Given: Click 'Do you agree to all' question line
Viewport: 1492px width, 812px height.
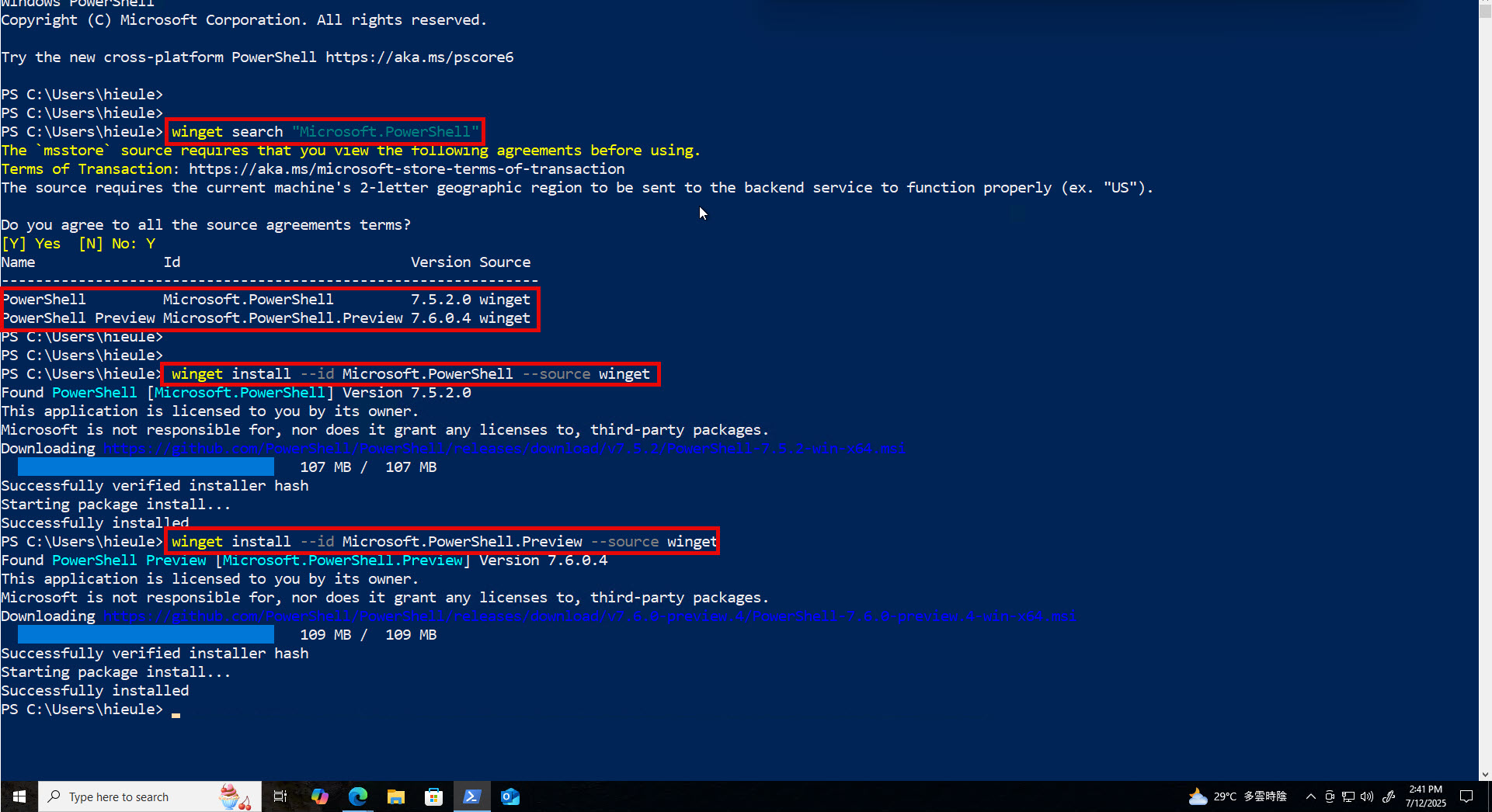Looking at the screenshot, I should click(206, 225).
